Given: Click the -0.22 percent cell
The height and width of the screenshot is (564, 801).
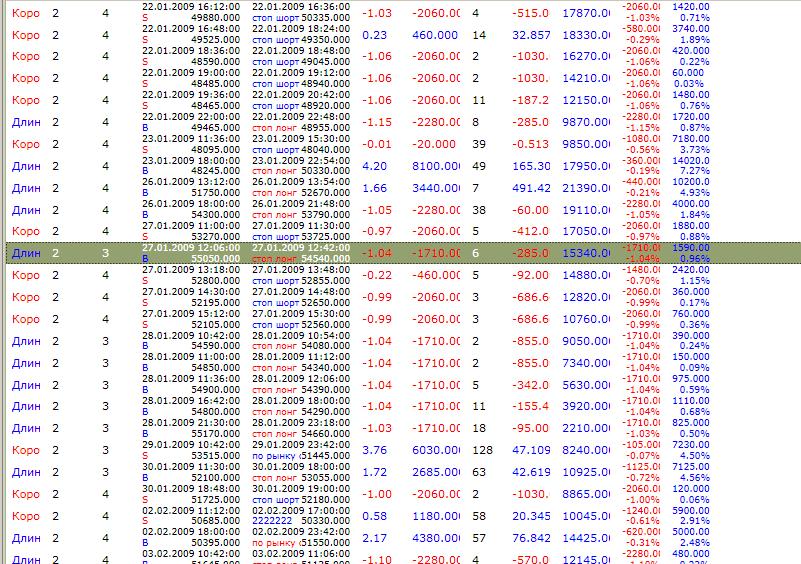Looking at the screenshot, I should click(377, 275).
